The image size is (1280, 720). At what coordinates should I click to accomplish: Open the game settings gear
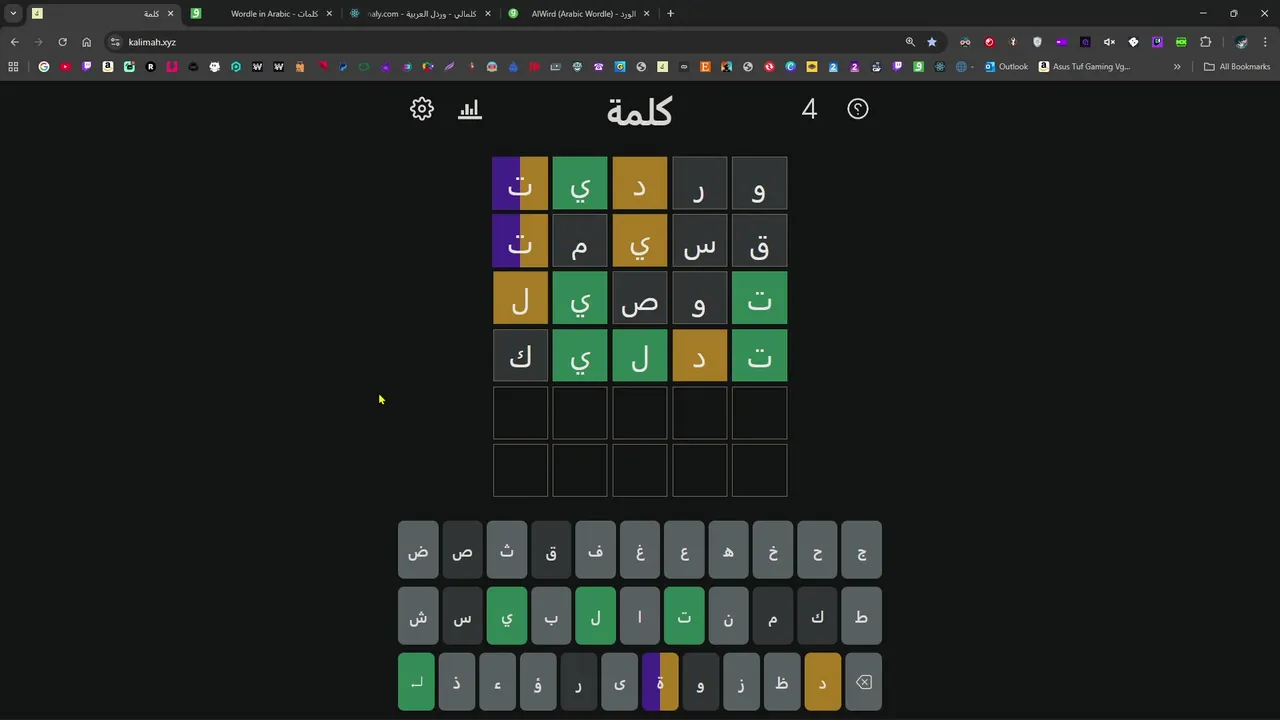422,109
